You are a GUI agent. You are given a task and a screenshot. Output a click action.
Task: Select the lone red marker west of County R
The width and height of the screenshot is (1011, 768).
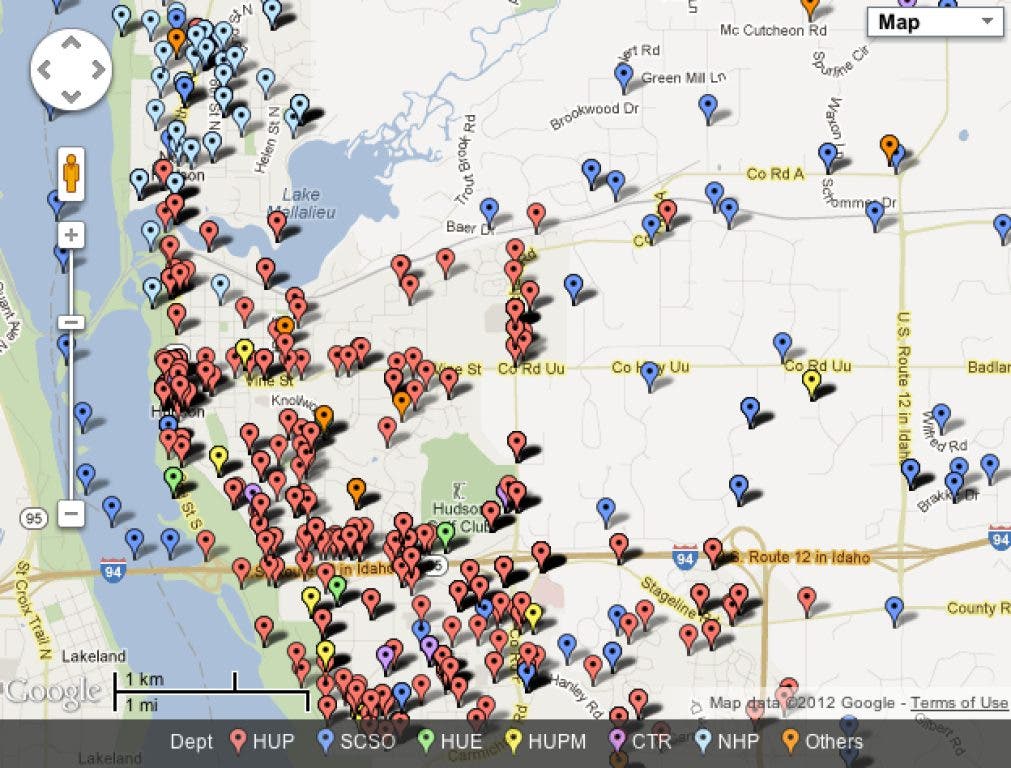pos(807,600)
